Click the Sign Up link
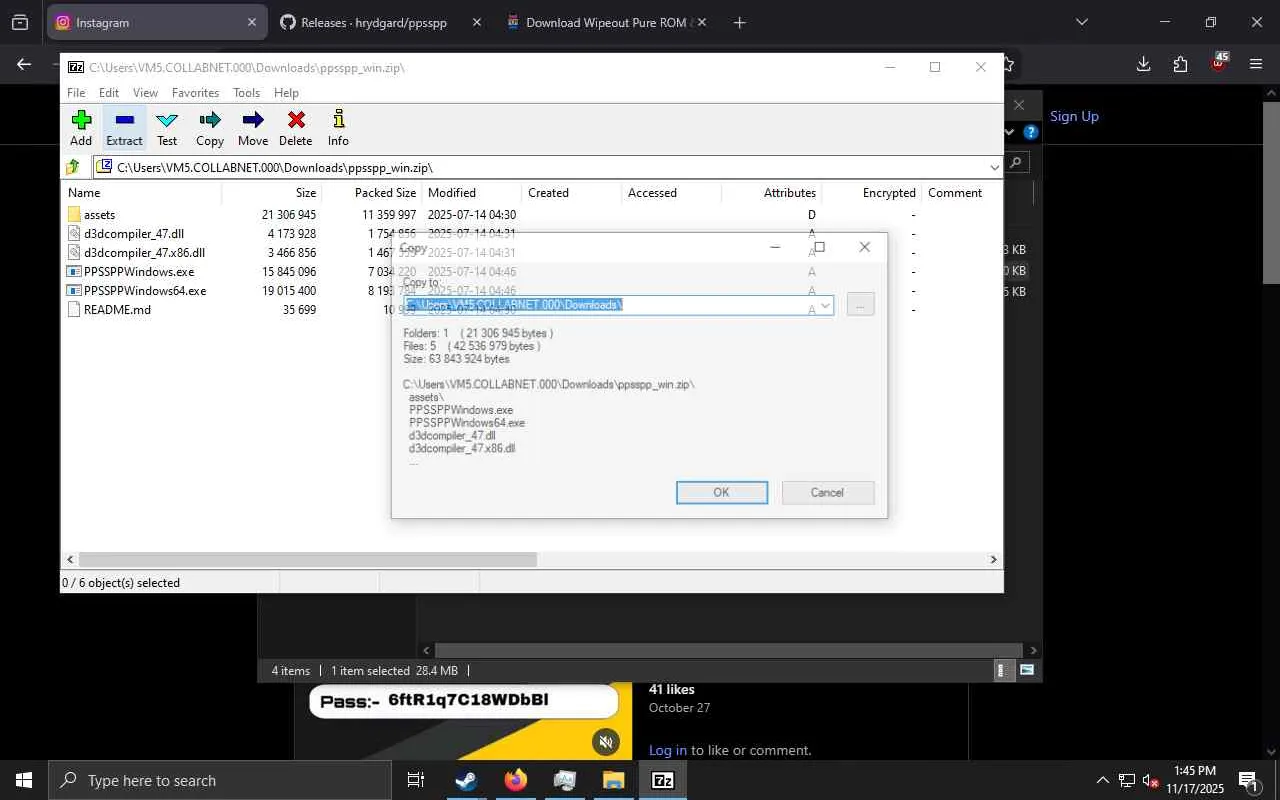Screen dimensions: 1280x800 (1074, 116)
